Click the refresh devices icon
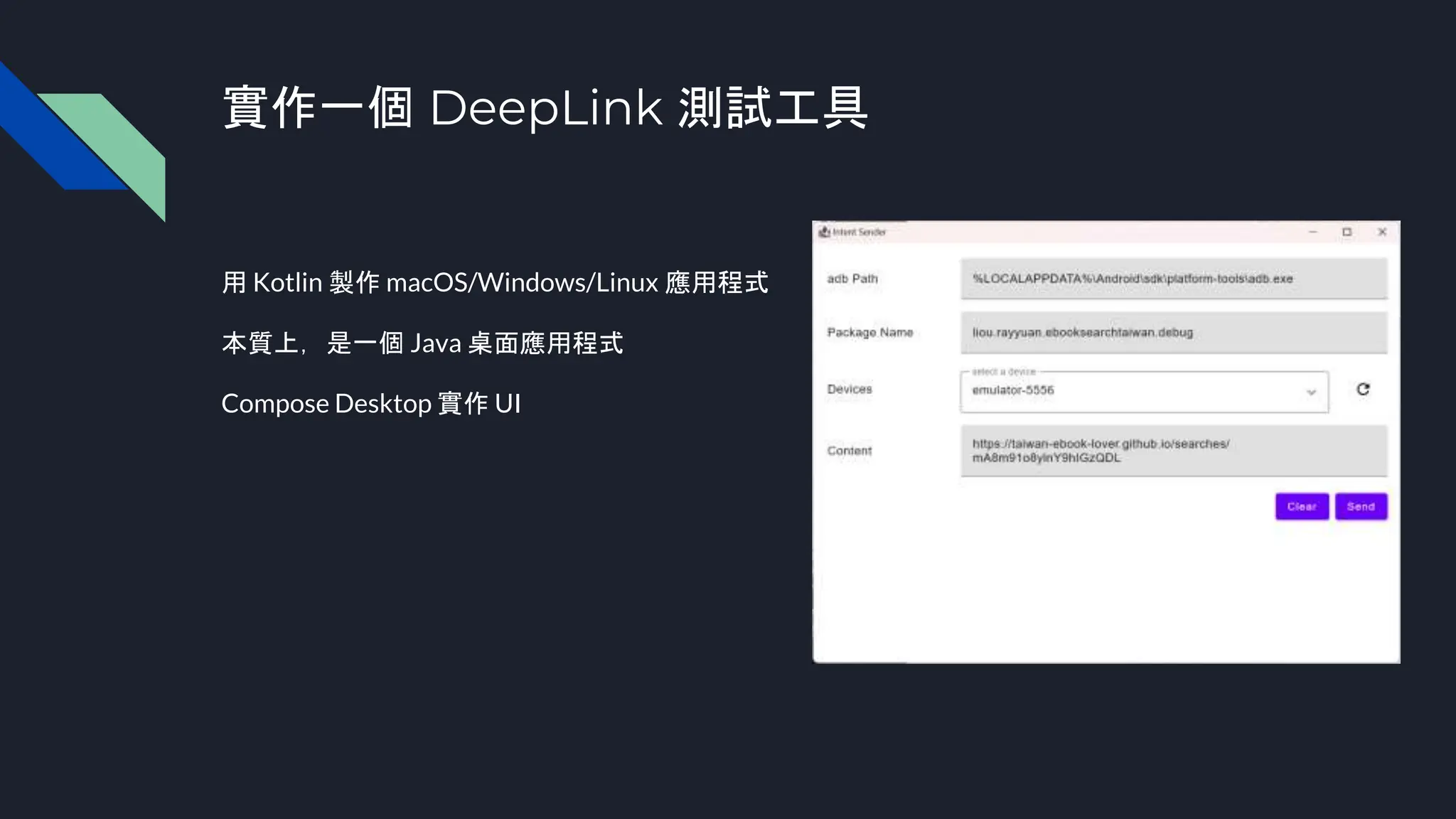The image size is (1456, 819). click(x=1363, y=389)
